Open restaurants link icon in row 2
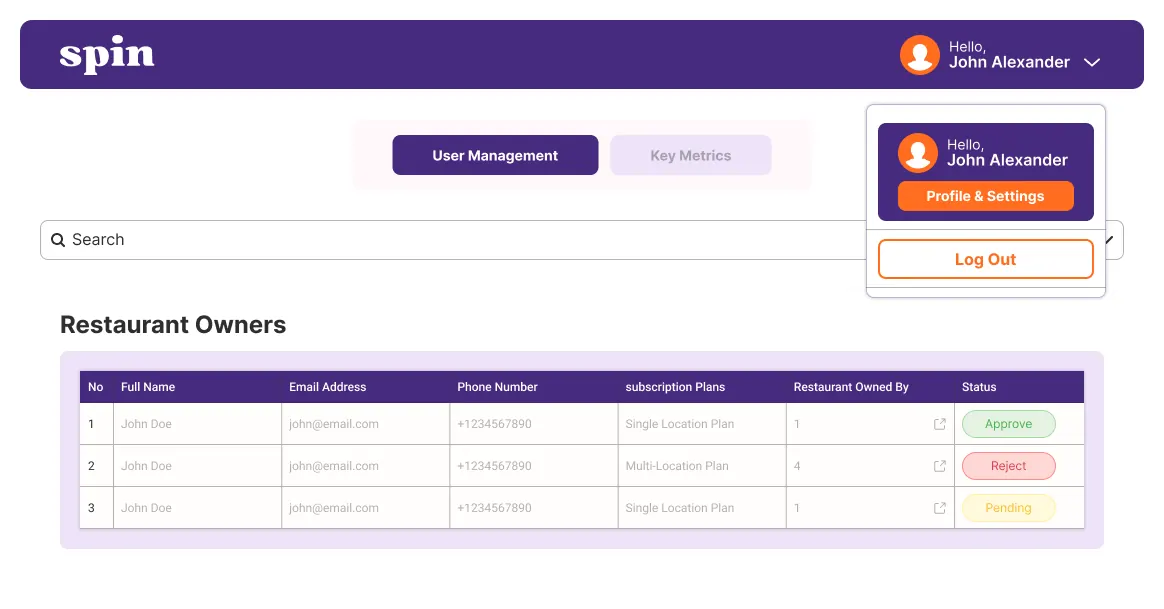The height and width of the screenshot is (609, 1164). tap(940, 466)
